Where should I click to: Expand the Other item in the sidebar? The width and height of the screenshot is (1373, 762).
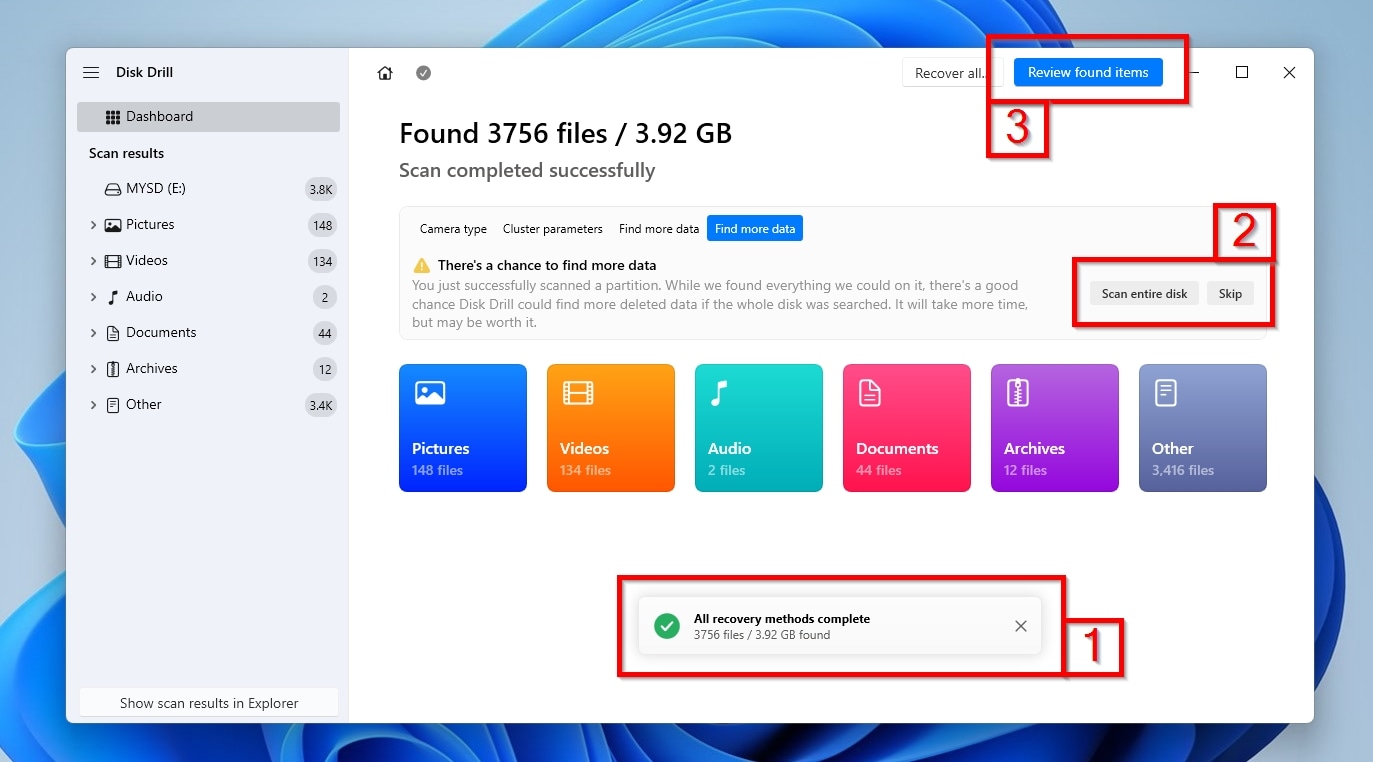click(92, 404)
